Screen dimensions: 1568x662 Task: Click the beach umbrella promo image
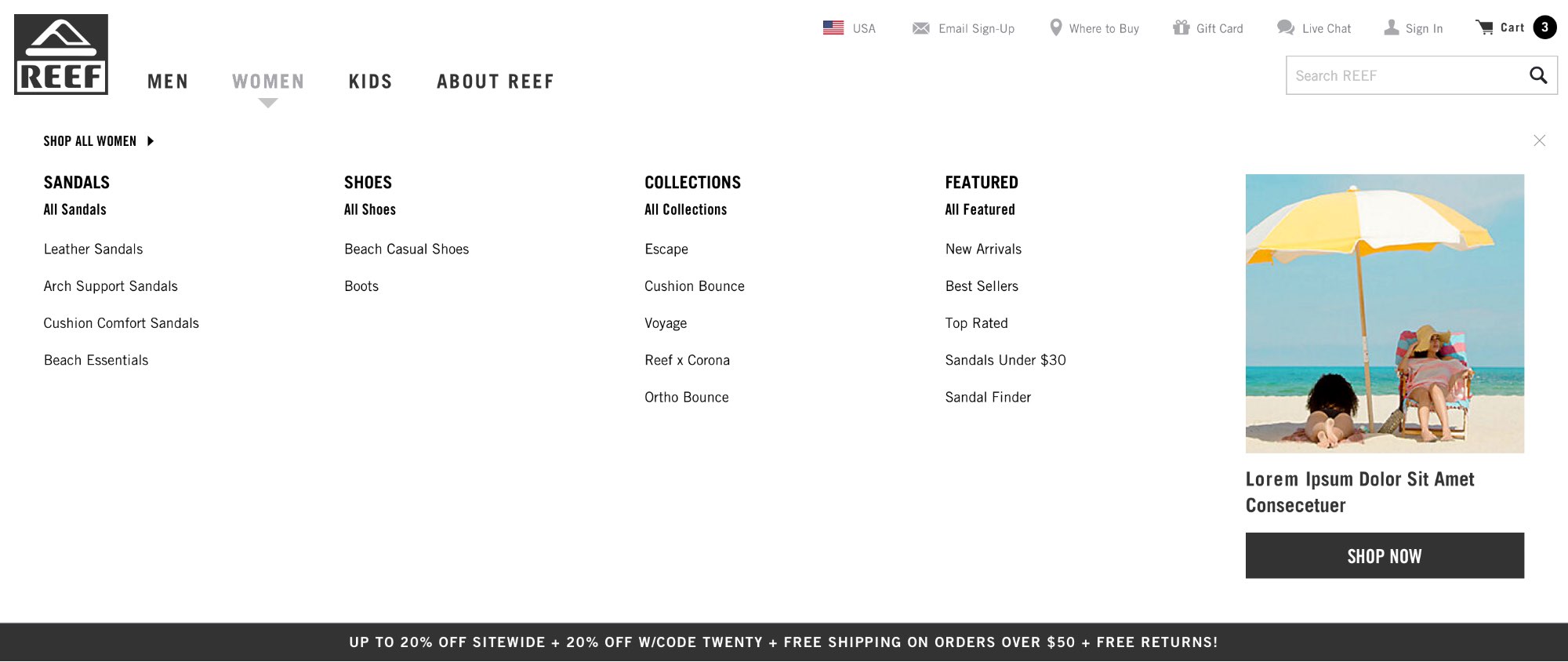point(1385,314)
